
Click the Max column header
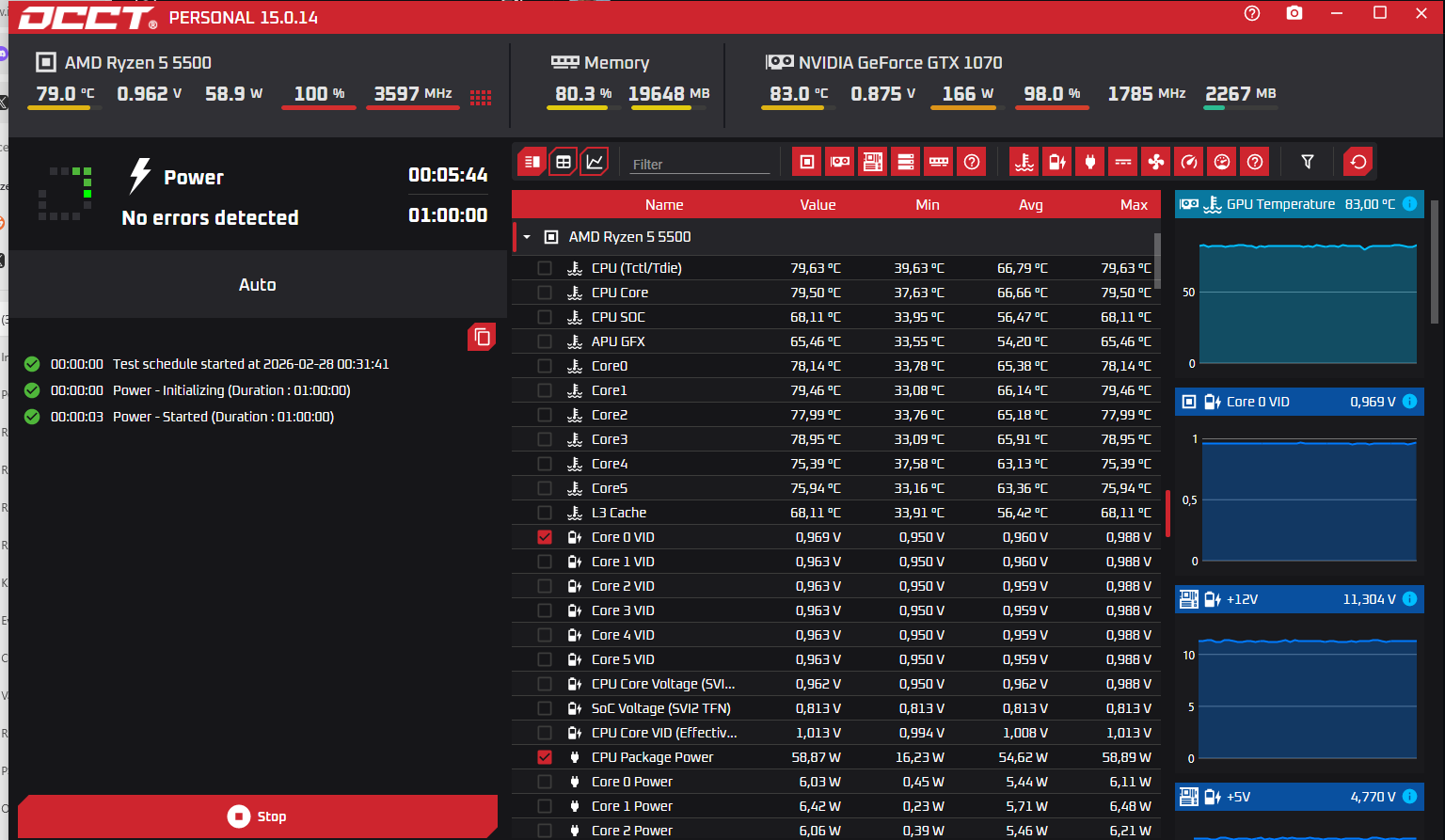pyautogui.click(x=1134, y=205)
